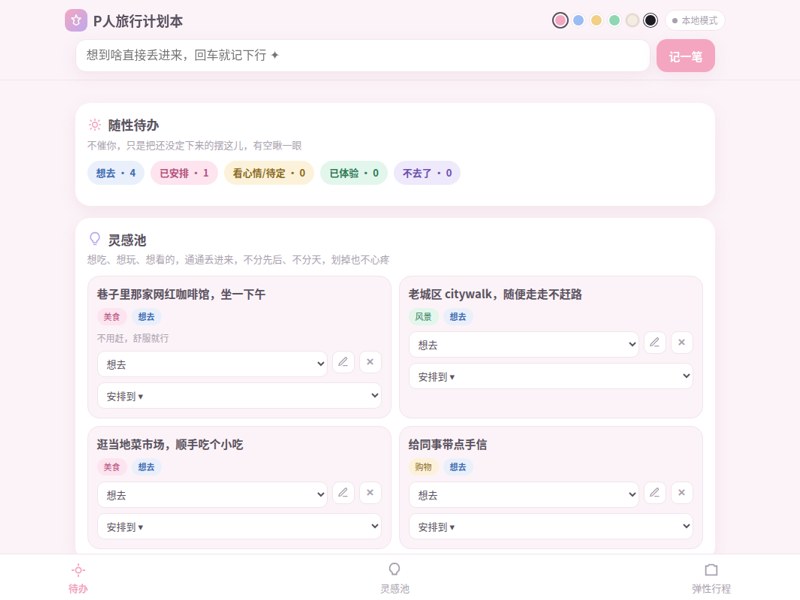Open status dropdown on 菜市场 card
Viewport: 800px width, 600px height.
coord(212,494)
